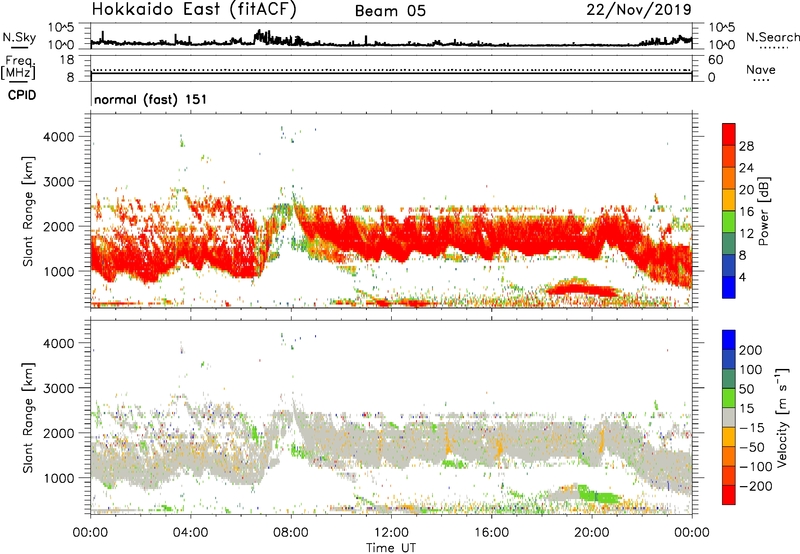Click the 'Hokkaido East (fitACF)' title

click(x=194, y=10)
